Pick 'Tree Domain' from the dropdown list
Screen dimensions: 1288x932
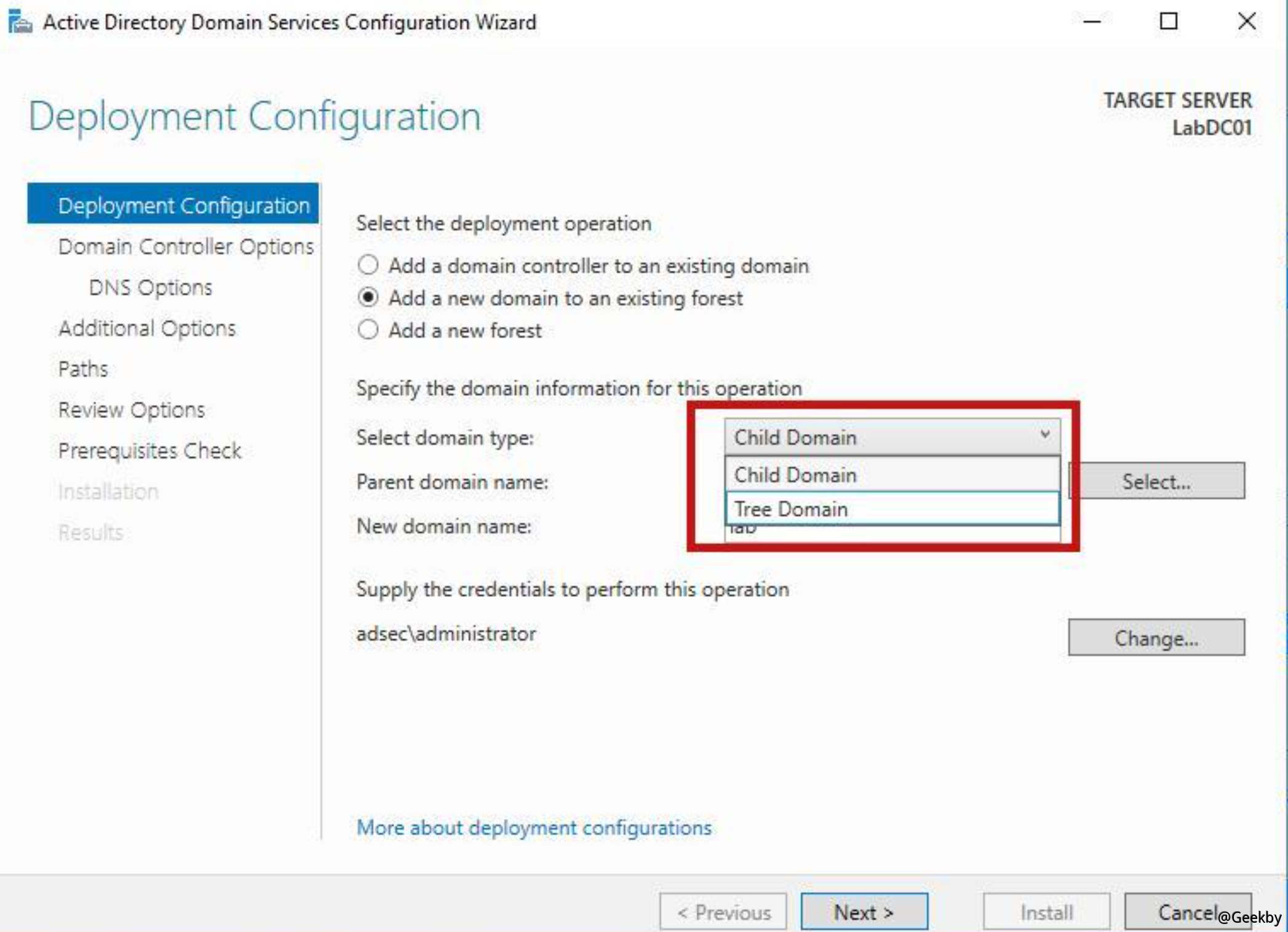coord(891,509)
